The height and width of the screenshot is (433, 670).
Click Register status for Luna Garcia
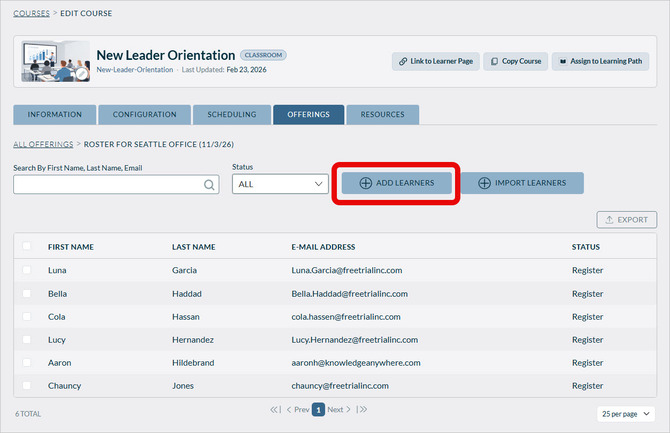pyautogui.click(x=588, y=270)
